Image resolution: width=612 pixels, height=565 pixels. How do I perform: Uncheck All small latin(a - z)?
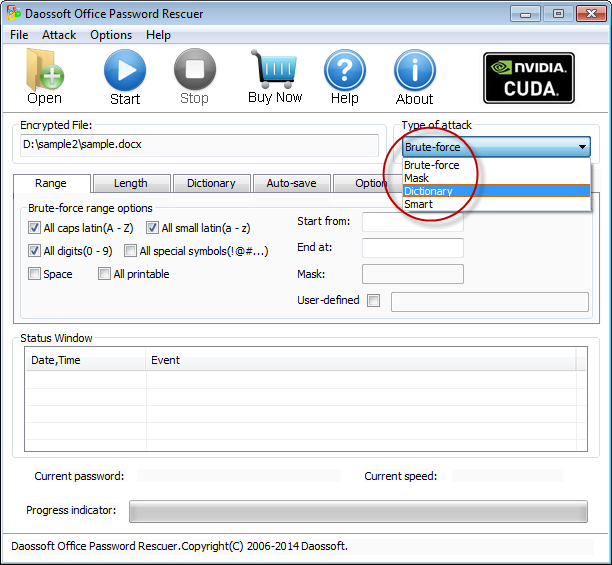click(152, 227)
